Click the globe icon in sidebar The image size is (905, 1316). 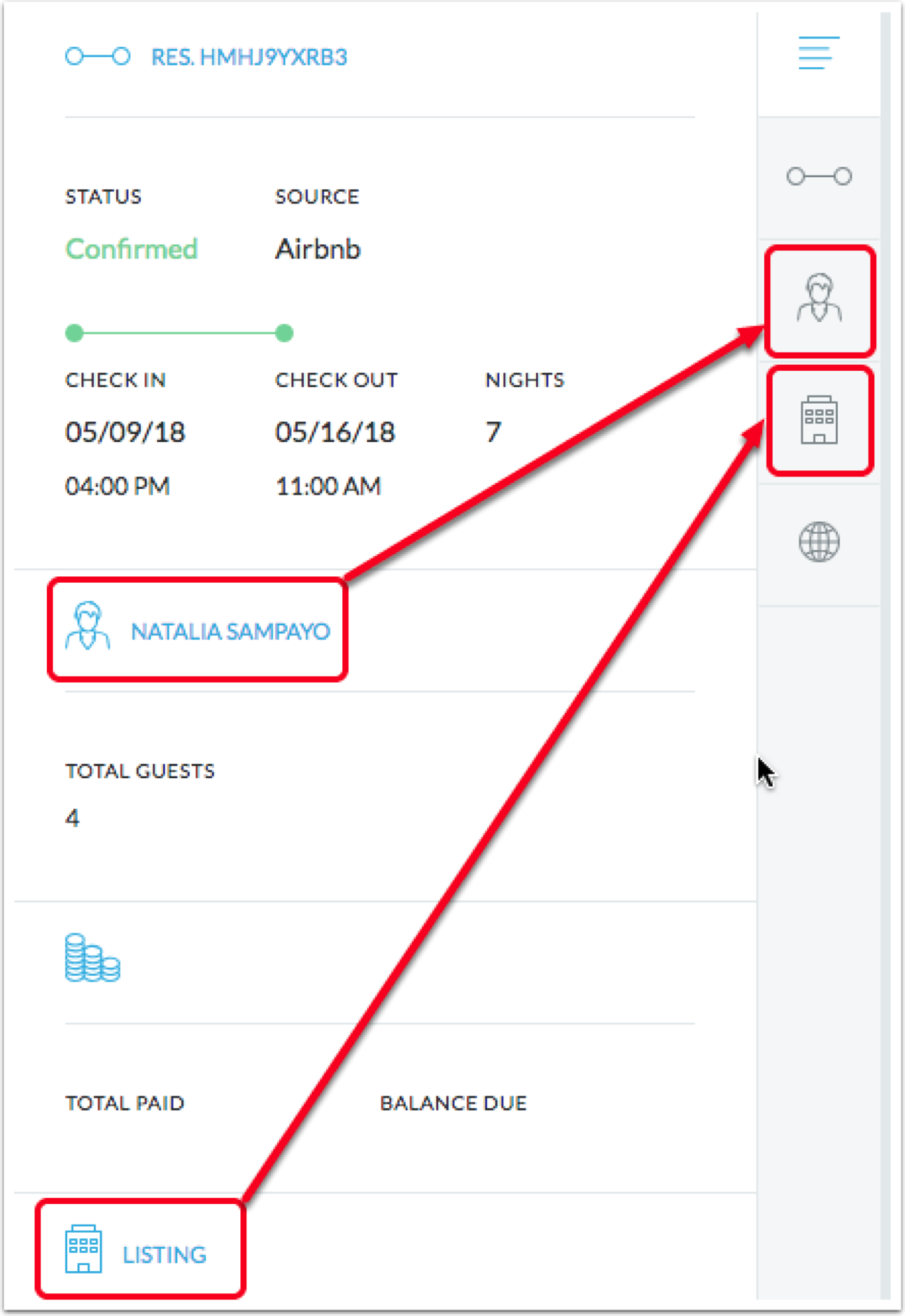point(819,542)
